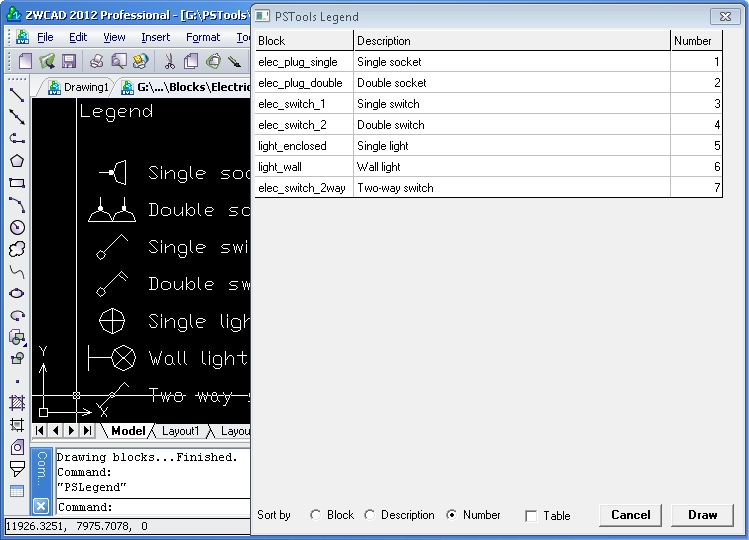Select the elec_plug_single row
749x540 pixels.
coord(489,62)
